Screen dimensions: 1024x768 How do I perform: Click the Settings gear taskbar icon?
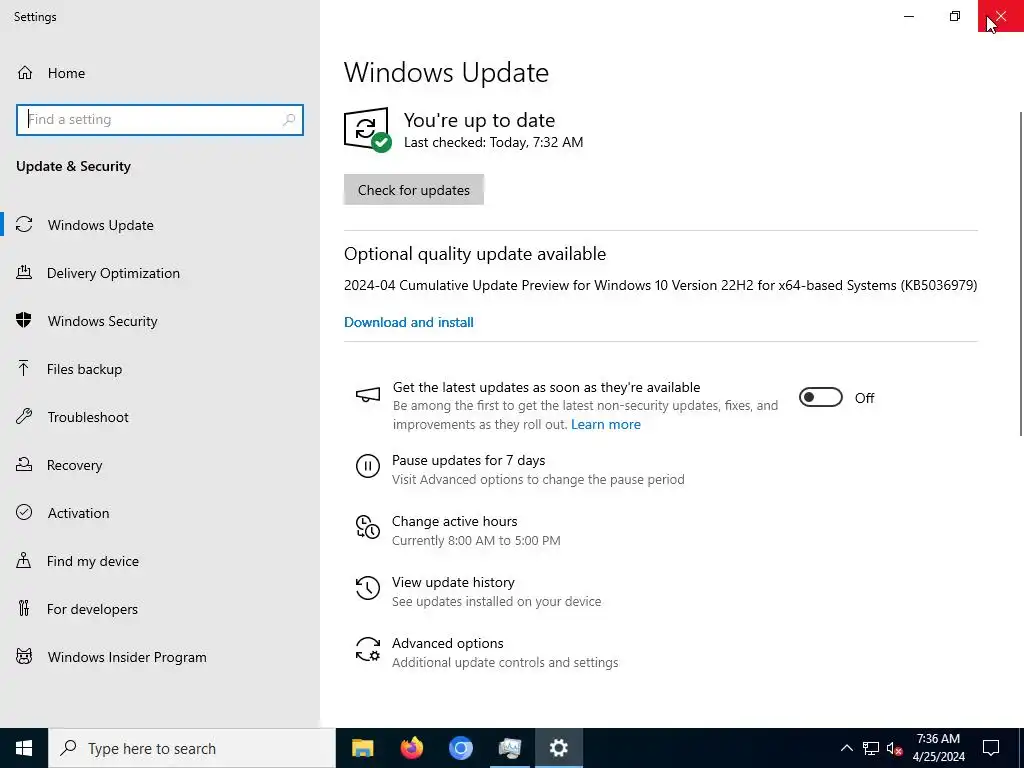click(x=558, y=748)
